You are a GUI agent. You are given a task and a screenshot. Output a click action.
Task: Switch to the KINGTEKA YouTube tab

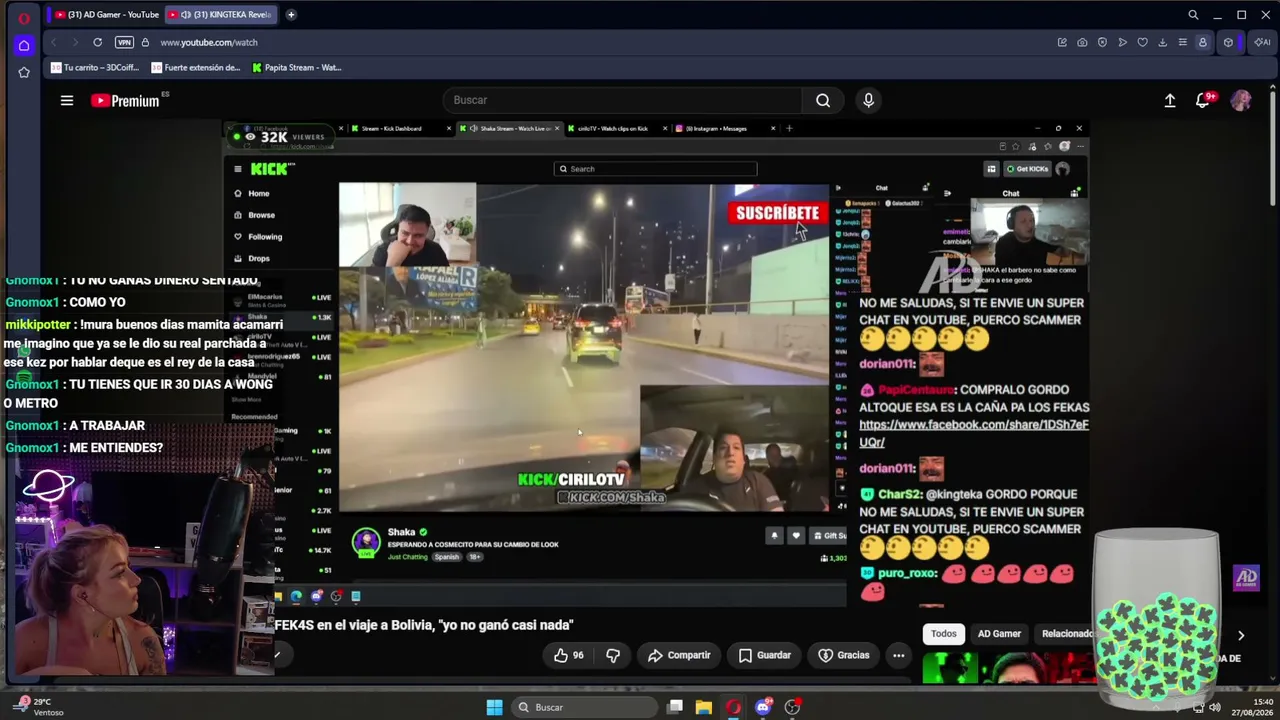(221, 14)
